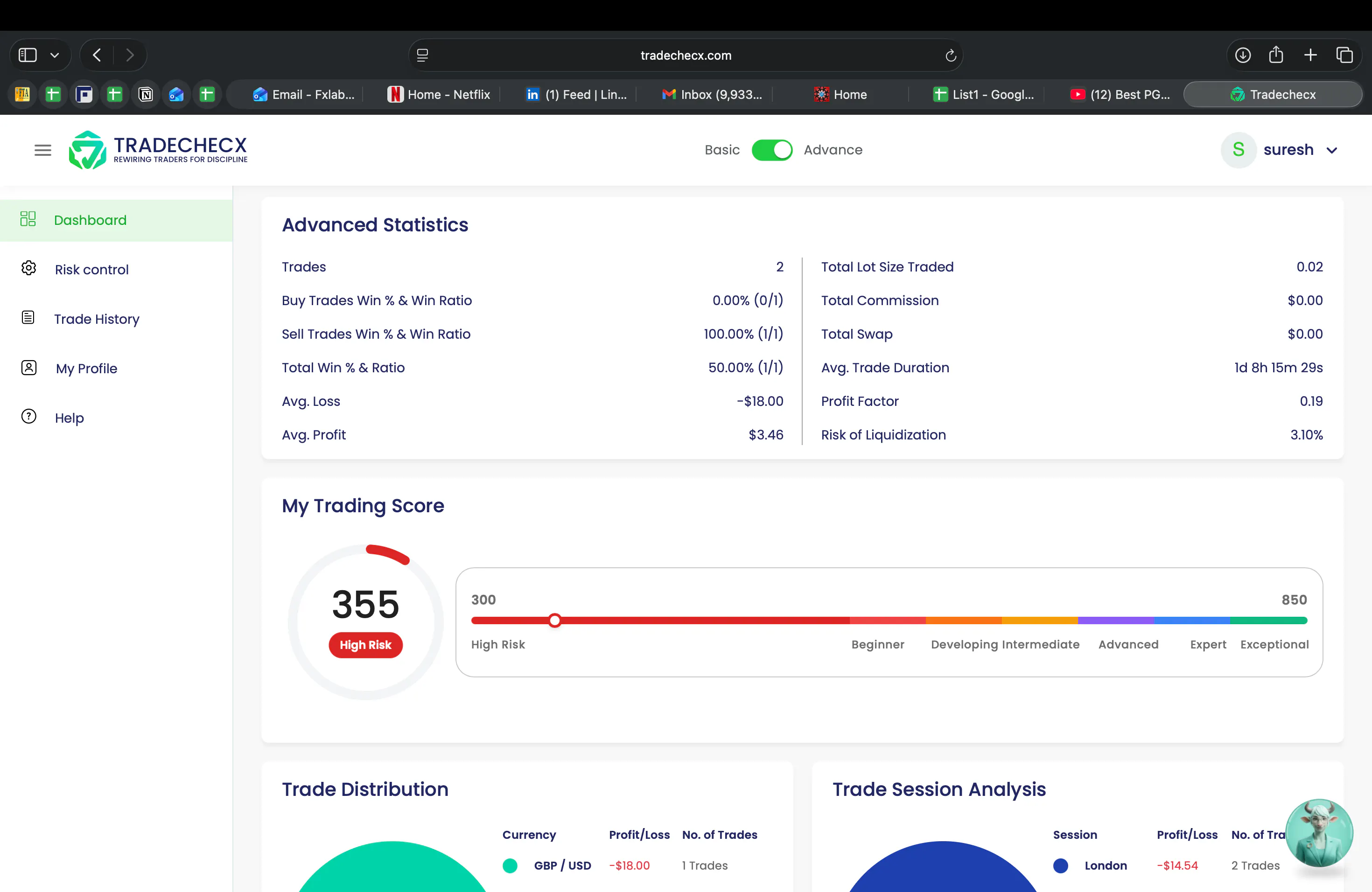The width and height of the screenshot is (1372, 892).
Task: Click the Share icon in toolbar
Action: 1276,55
